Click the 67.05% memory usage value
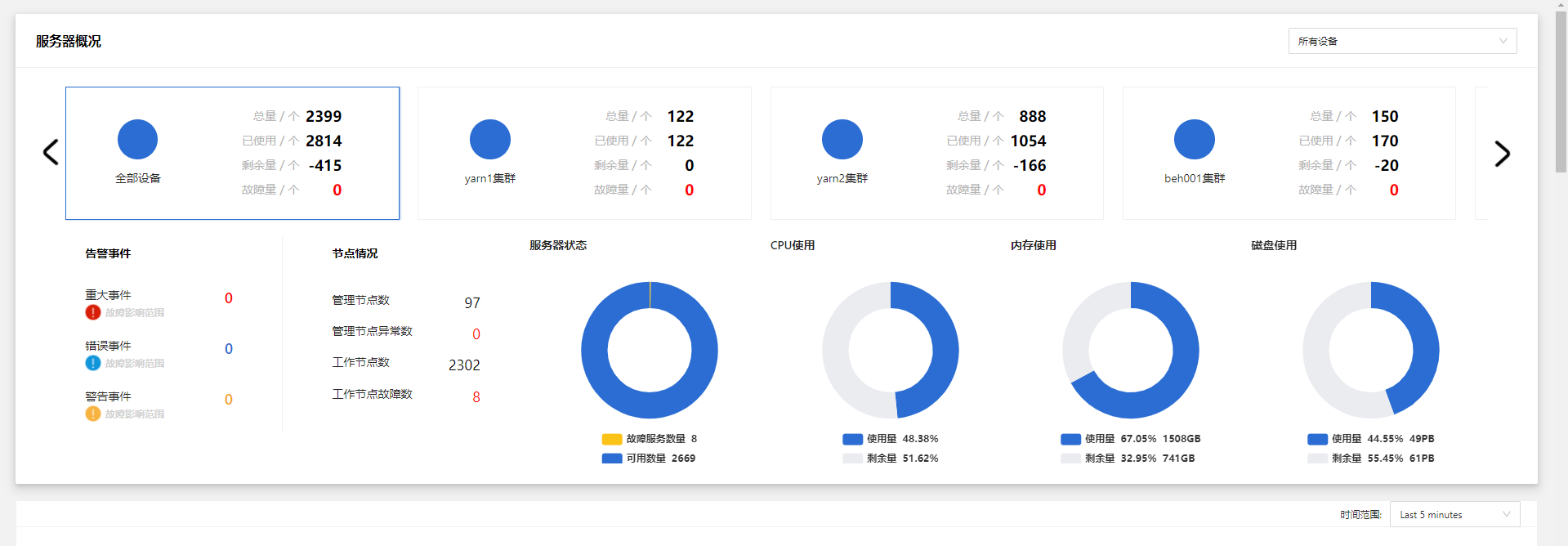The height and width of the screenshot is (546, 1568). click(x=1138, y=439)
